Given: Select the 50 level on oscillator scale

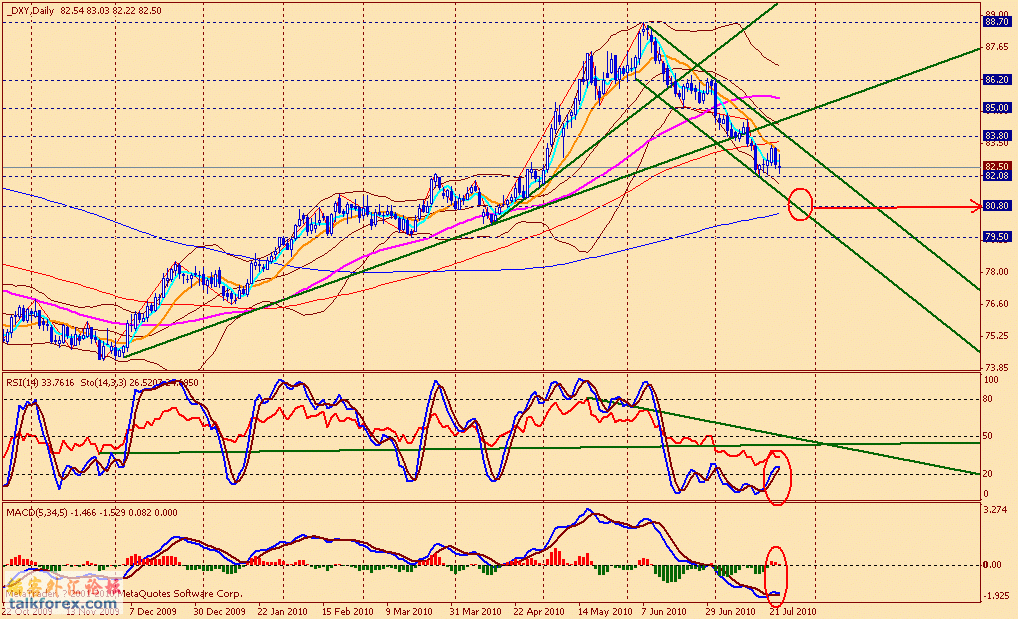Looking at the screenshot, I should coord(987,436).
